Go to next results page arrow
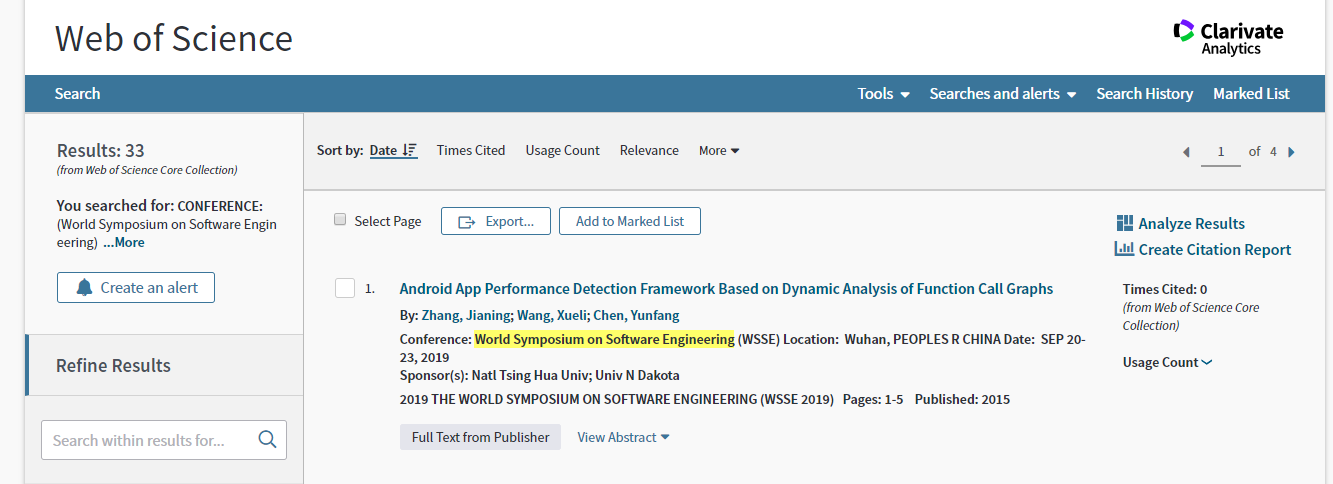 1291,152
